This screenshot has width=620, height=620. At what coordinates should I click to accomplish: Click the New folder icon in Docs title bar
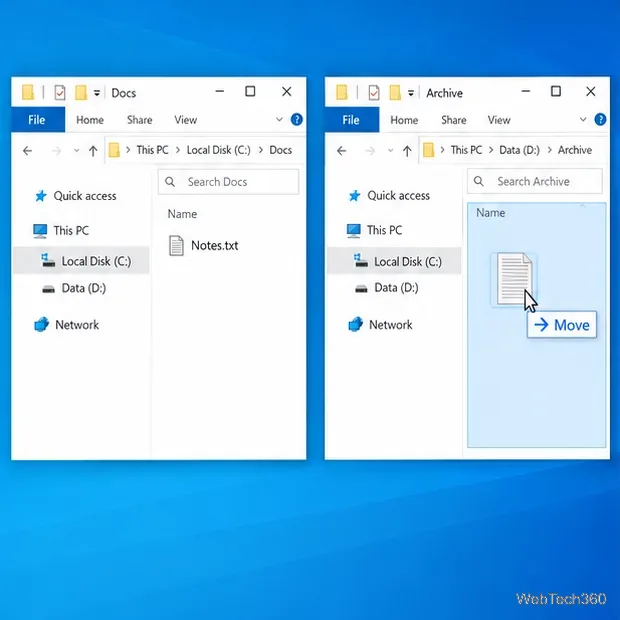tap(81, 93)
